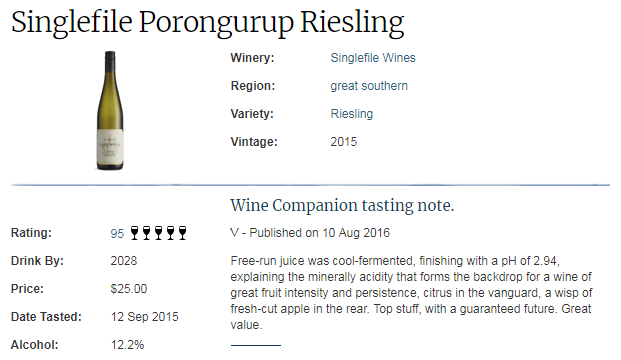This screenshot has width=621, height=360.
Task: Click the Drink By 2028 value
Action: 124,261
